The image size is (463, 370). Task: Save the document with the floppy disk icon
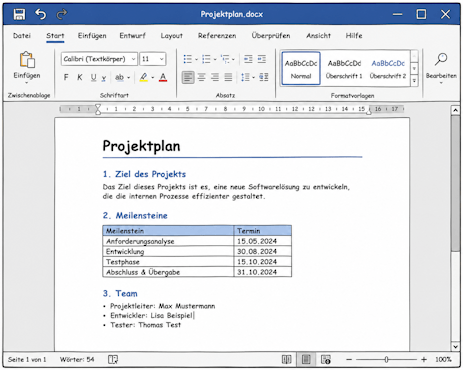tap(19, 14)
